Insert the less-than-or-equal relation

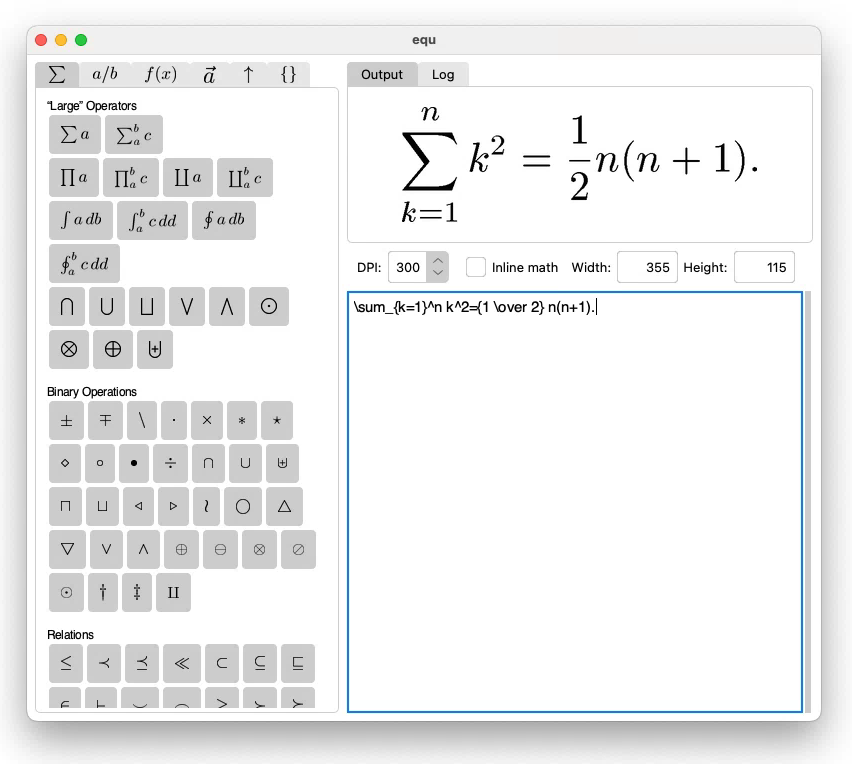pyautogui.click(x=66, y=663)
